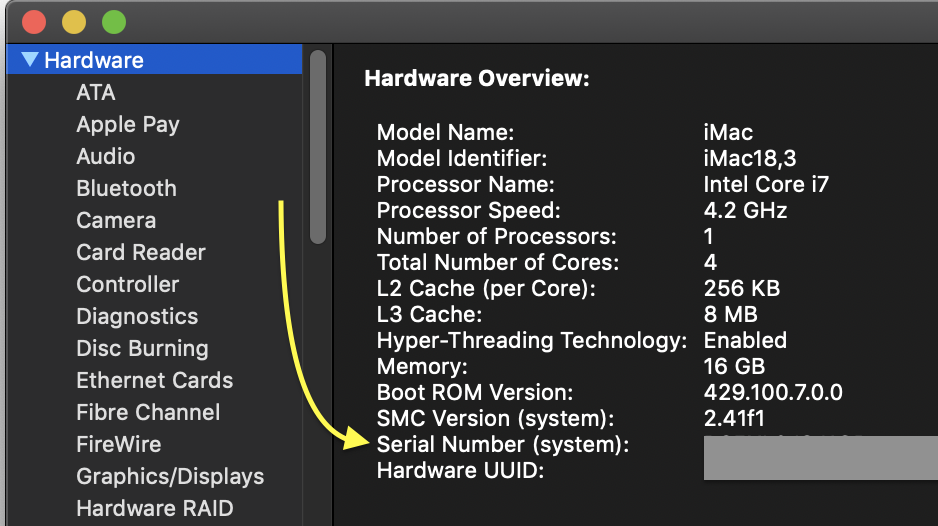The height and width of the screenshot is (526, 938).
Task: Click the Model Identifier value iMac18,3
Action: click(x=750, y=158)
